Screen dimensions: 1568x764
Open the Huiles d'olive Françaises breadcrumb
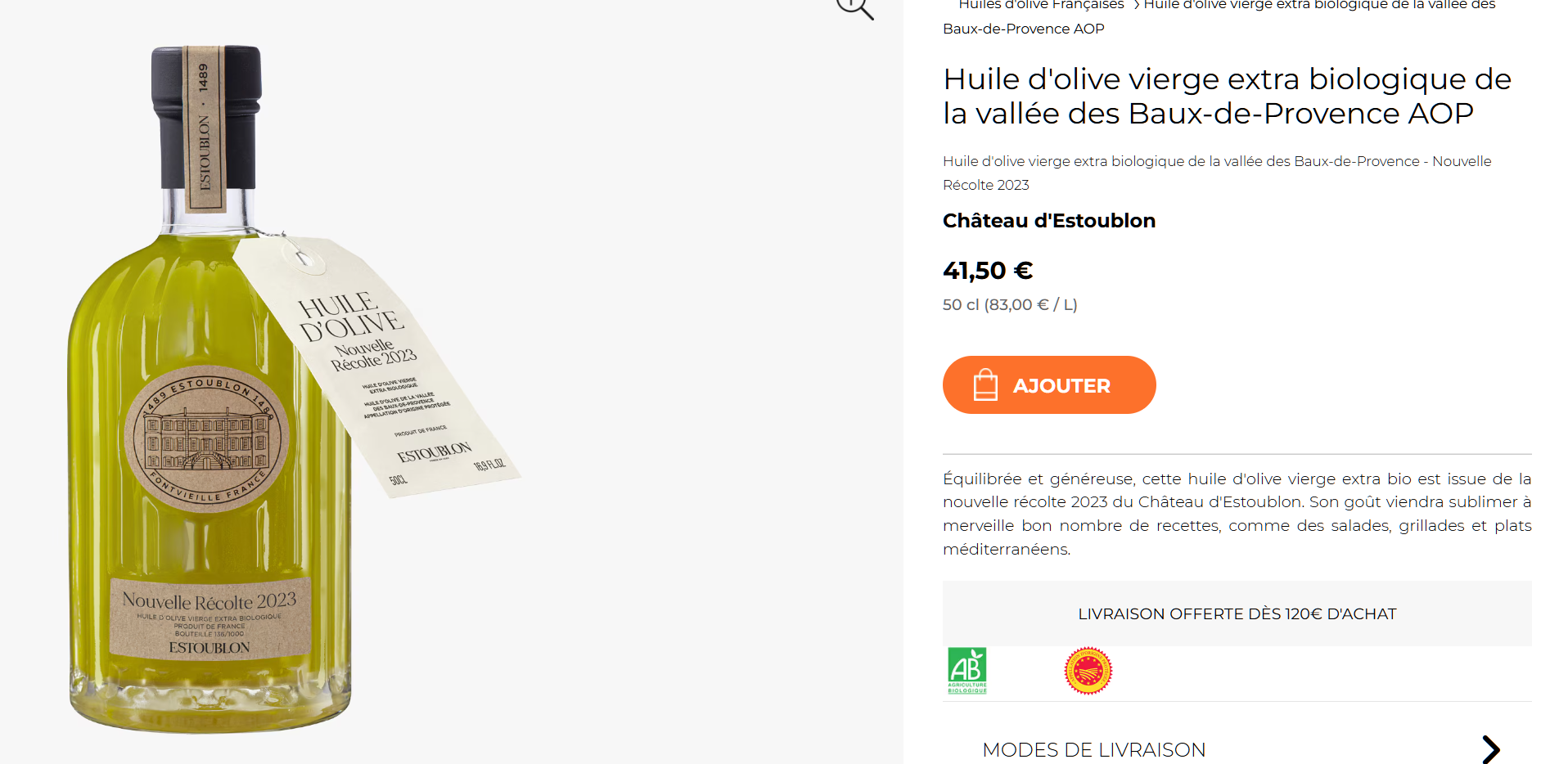click(1041, 5)
